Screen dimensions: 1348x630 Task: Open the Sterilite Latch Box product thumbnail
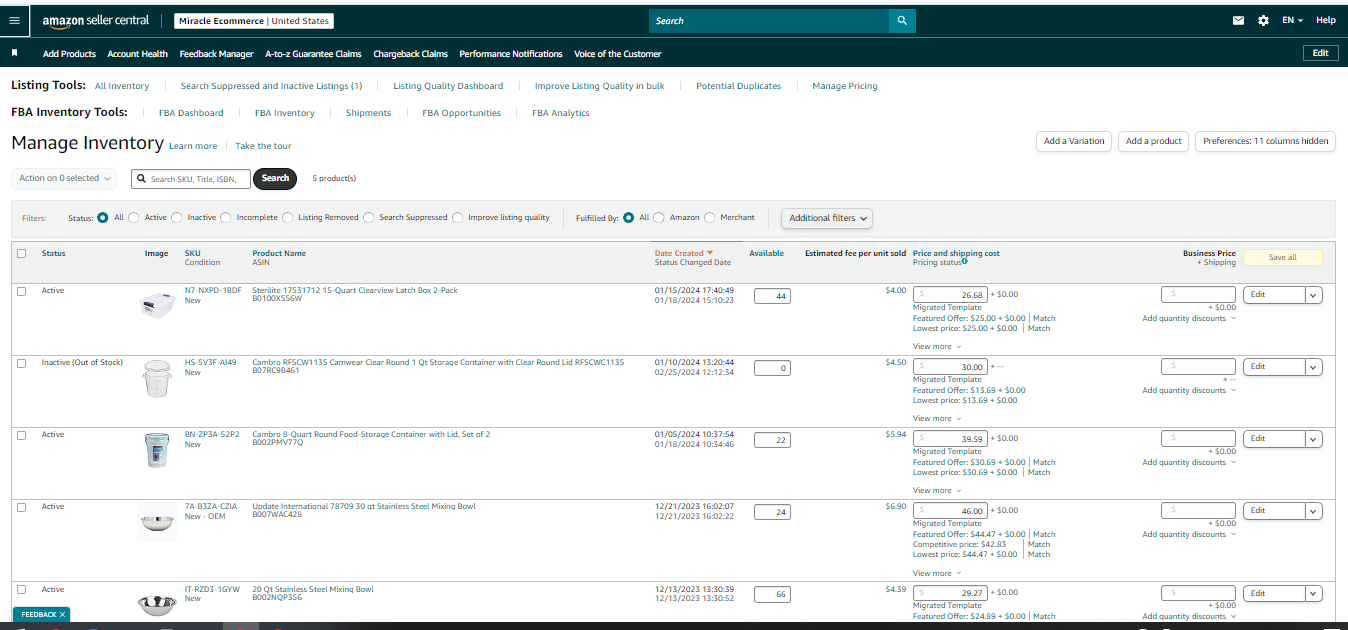[x=157, y=306]
